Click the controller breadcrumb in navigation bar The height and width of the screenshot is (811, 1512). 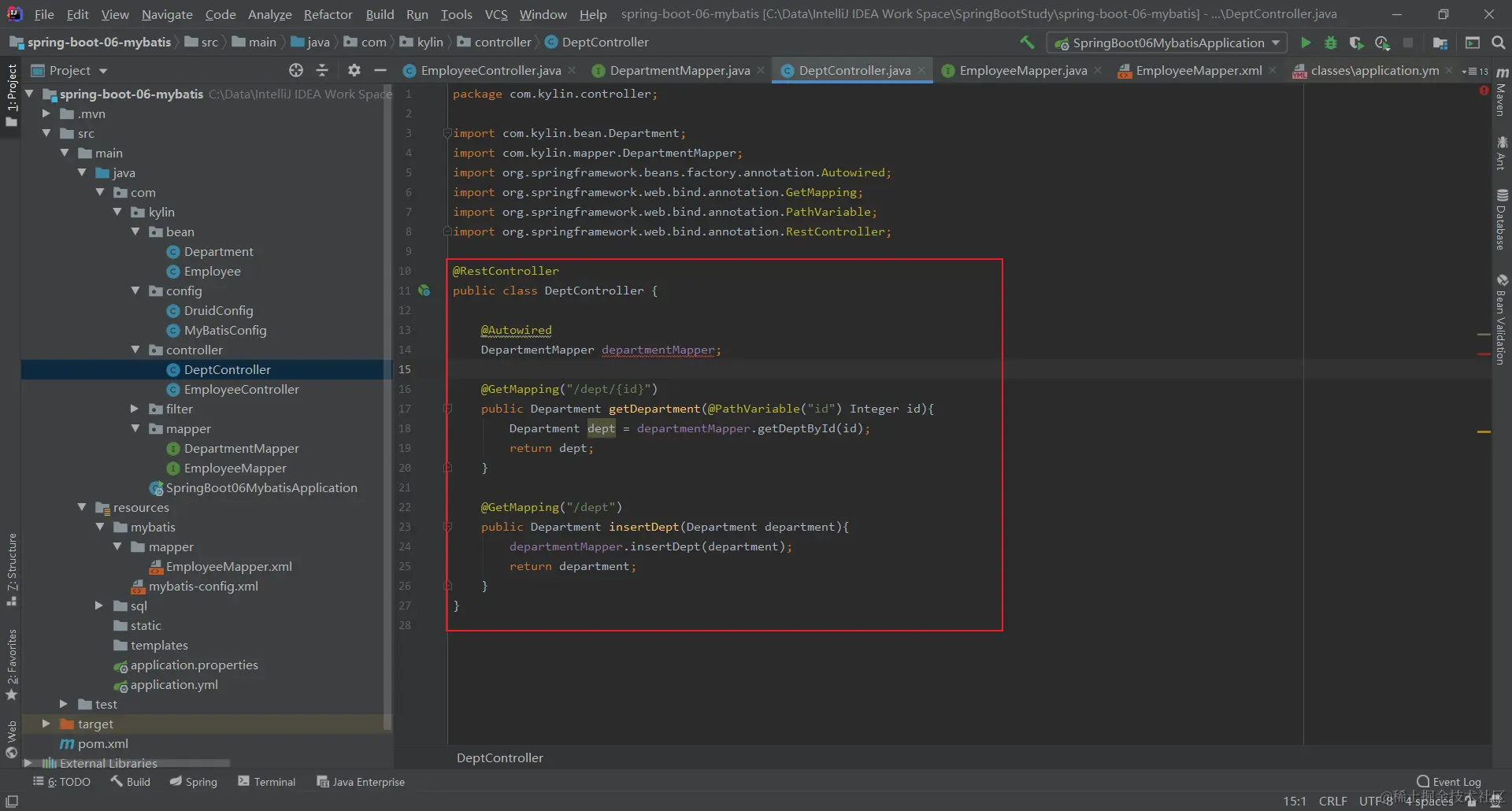click(x=495, y=42)
